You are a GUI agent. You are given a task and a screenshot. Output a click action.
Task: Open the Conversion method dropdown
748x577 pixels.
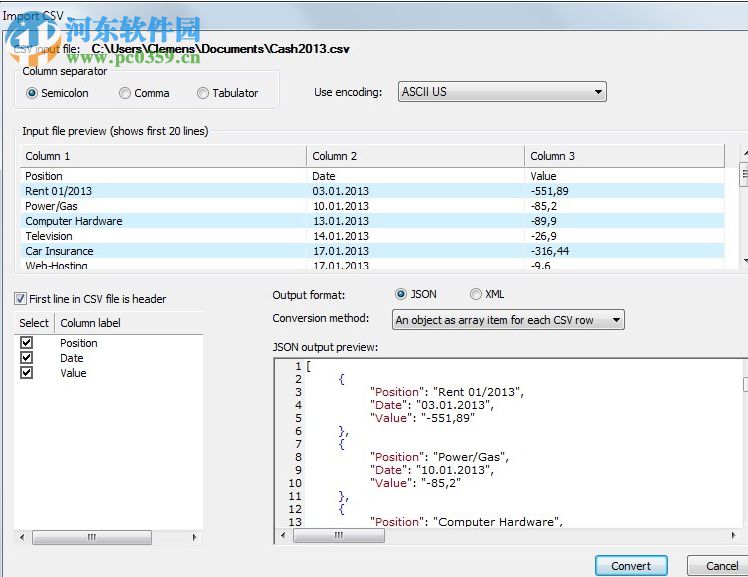[x=508, y=320]
